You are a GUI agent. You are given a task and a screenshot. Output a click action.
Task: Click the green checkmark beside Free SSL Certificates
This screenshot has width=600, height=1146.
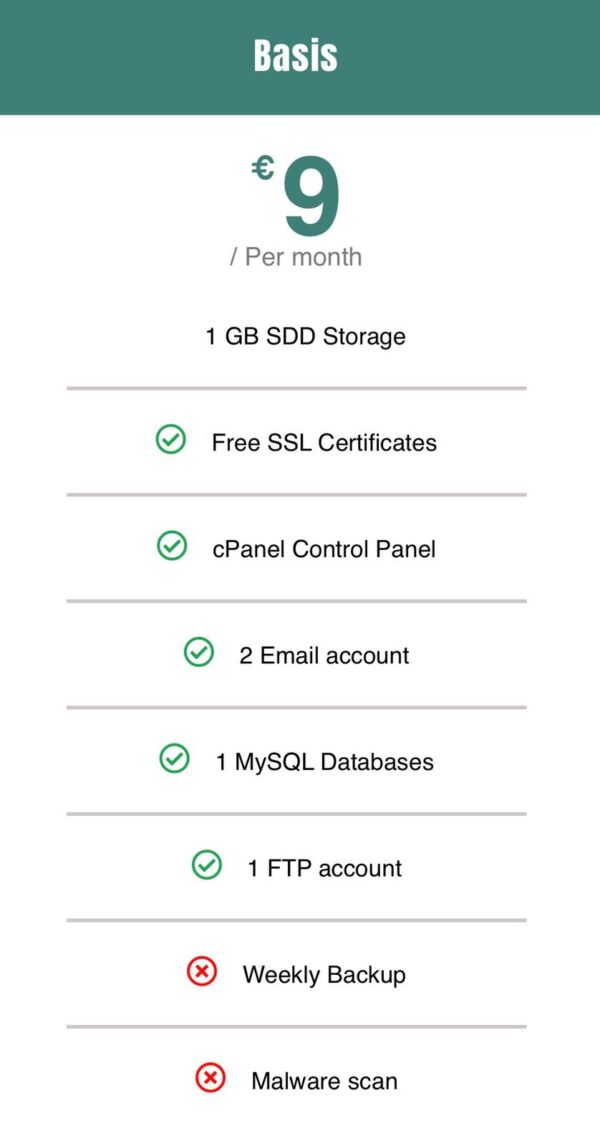[x=171, y=440]
